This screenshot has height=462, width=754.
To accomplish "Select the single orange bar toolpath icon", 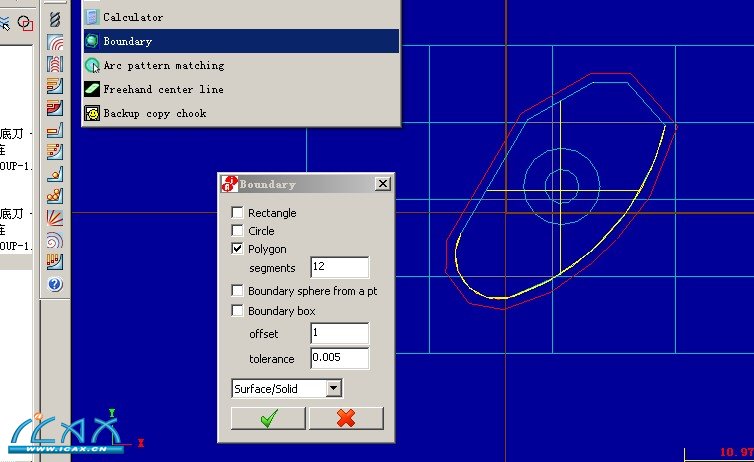I will (x=55, y=130).
